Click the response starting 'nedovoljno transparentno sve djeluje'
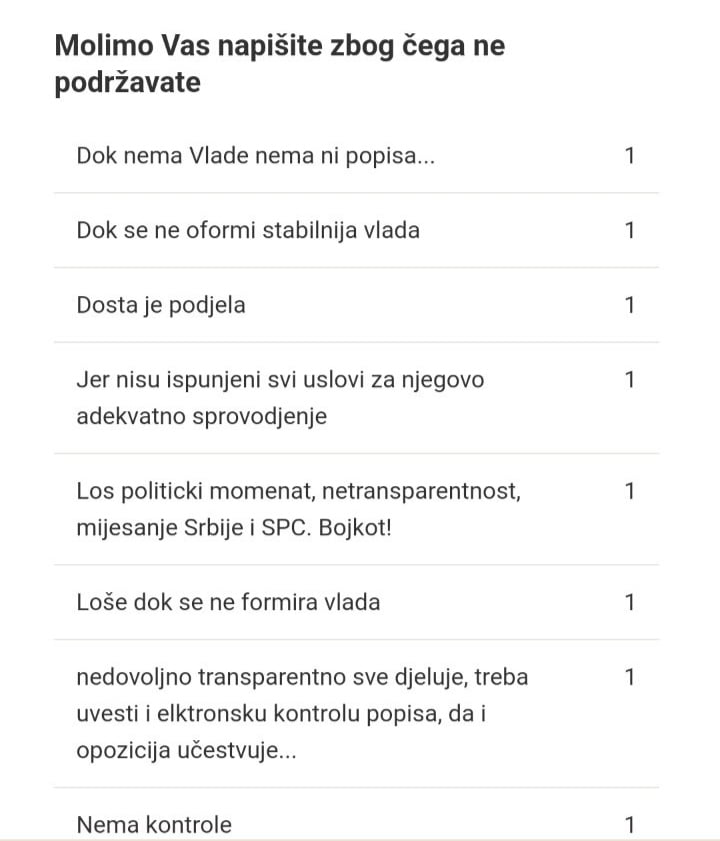The width and height of the screenshot is (720, 841). 302,677
